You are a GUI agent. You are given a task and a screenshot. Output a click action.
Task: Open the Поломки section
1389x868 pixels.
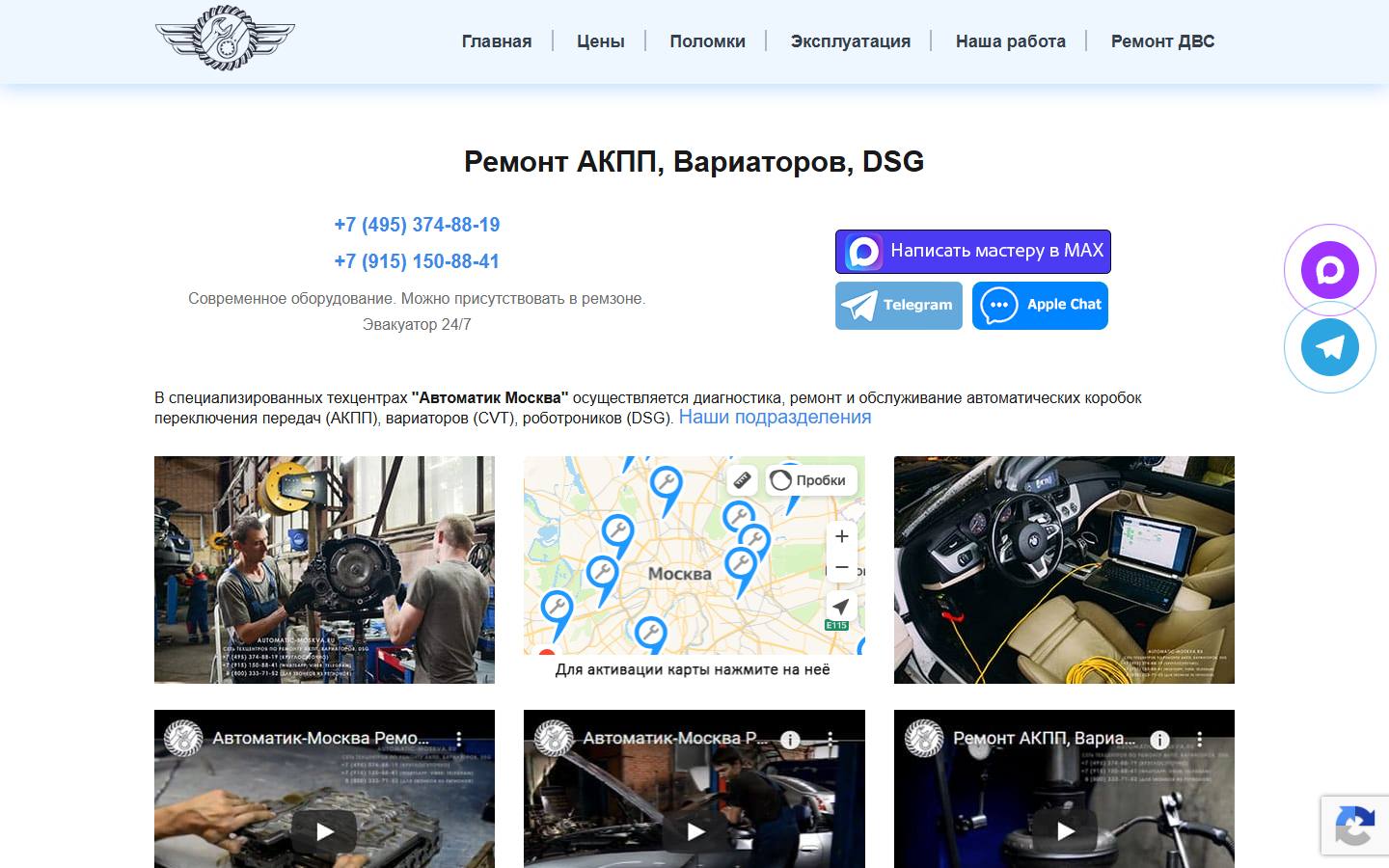[x=708, y=41]
